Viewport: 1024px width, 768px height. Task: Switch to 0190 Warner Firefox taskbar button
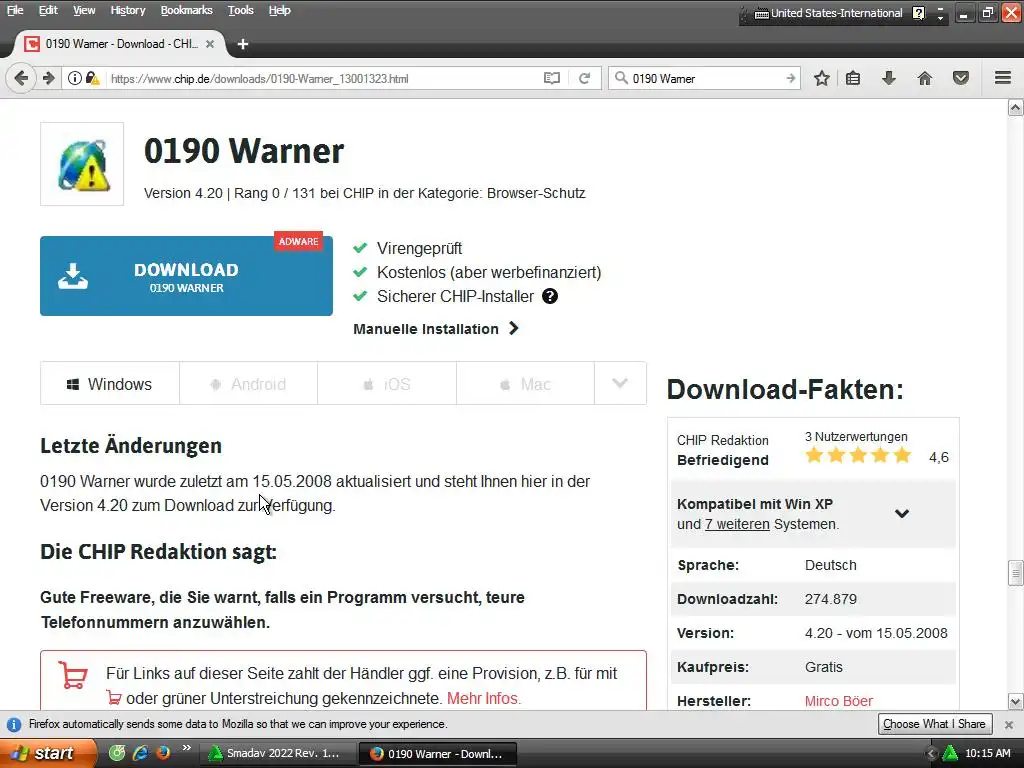click(438, 754)
